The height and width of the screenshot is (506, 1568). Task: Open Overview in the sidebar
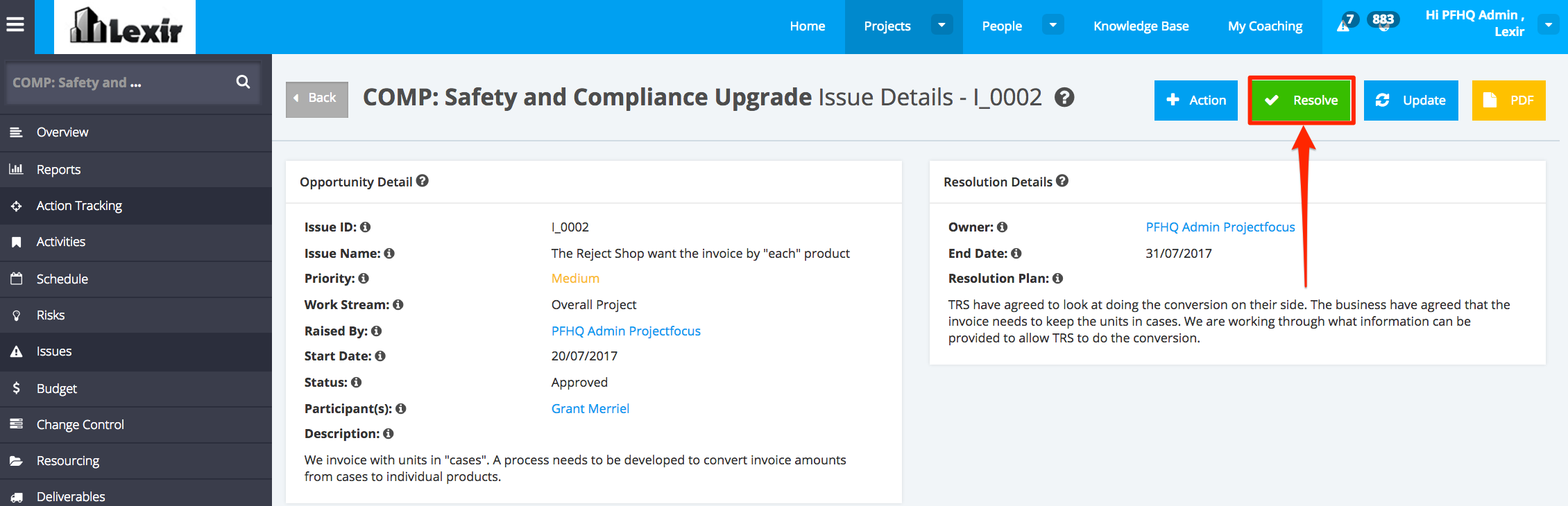(136, 132)
